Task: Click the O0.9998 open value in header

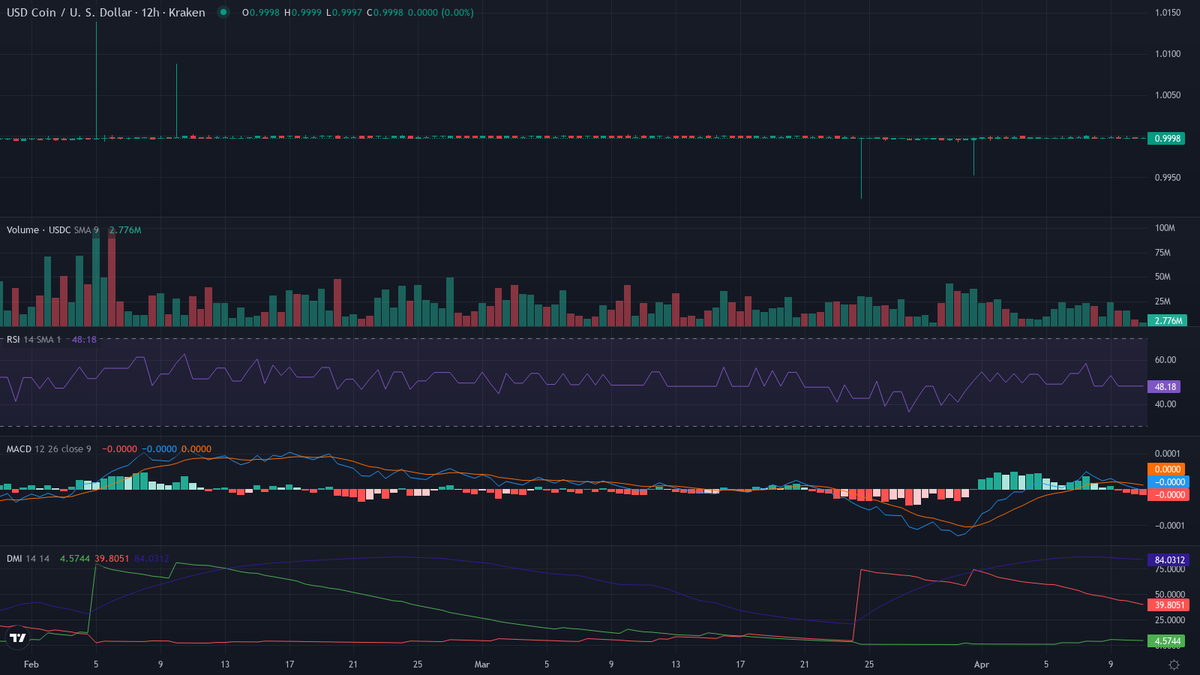Action: pos(260,12)
